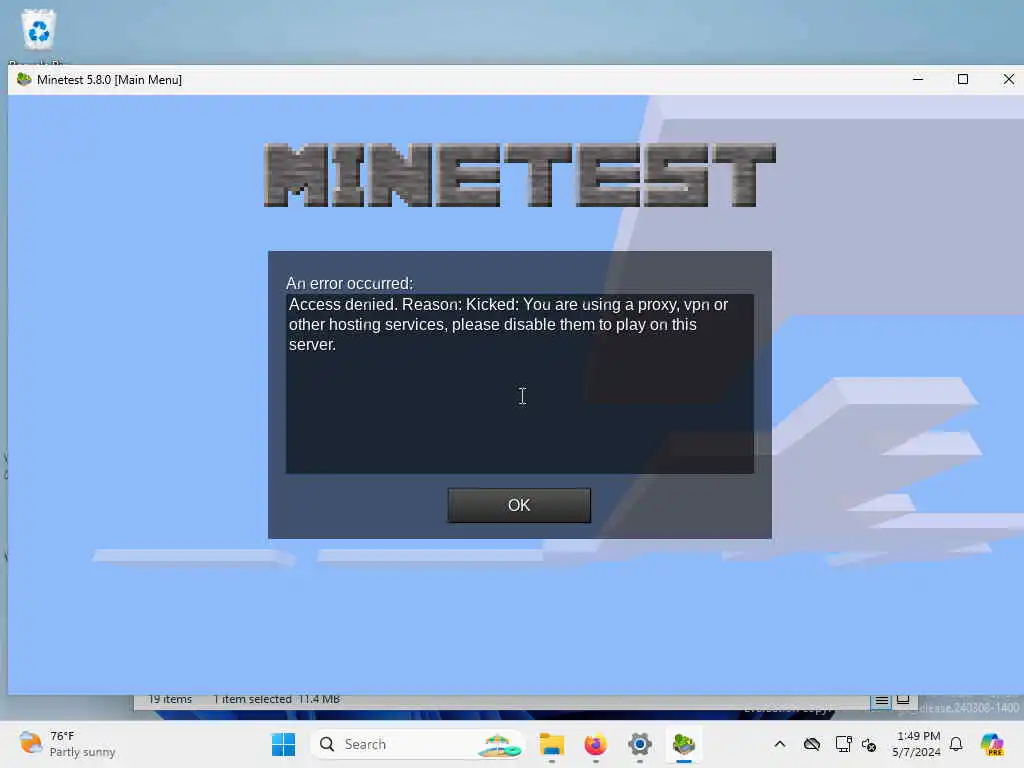Screen dimensions: 1024x768
Task: Minimize the Minetest window
Action: [918, 80]
